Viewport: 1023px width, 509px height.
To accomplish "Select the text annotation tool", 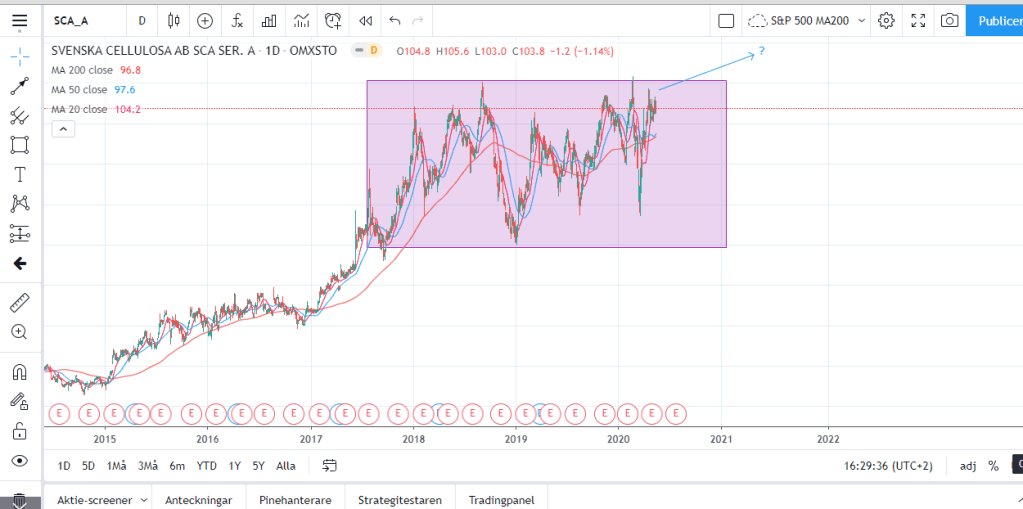I will pyautogui.click(x=19, y=174).
